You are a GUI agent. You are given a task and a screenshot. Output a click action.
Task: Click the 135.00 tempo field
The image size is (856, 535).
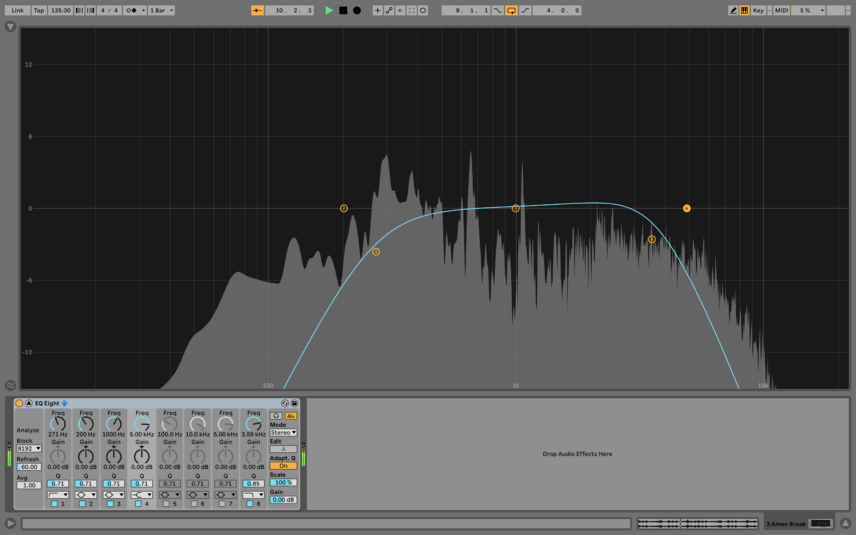tap(61, 10)
